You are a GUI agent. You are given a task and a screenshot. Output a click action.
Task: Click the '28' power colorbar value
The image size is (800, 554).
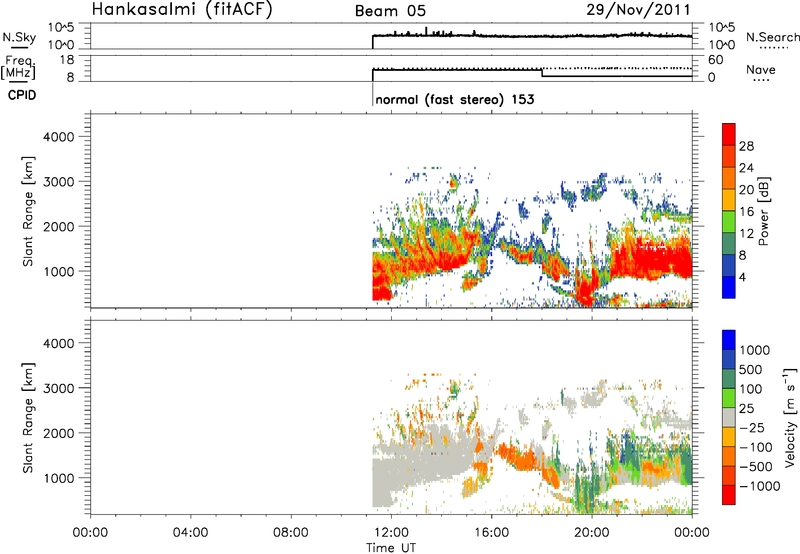coord(746,146)
